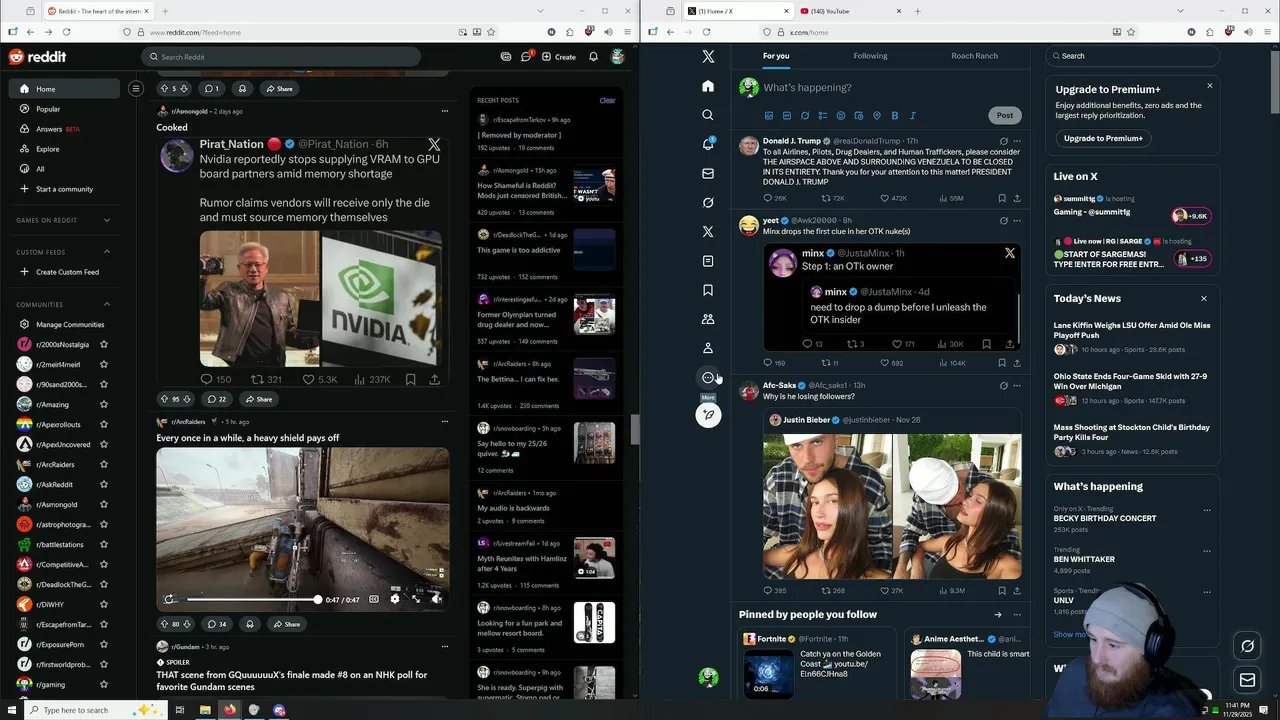Collapse Games on Reddit section
The width and height of the screenshot is (1280, 720).
[x=107, y=220]
